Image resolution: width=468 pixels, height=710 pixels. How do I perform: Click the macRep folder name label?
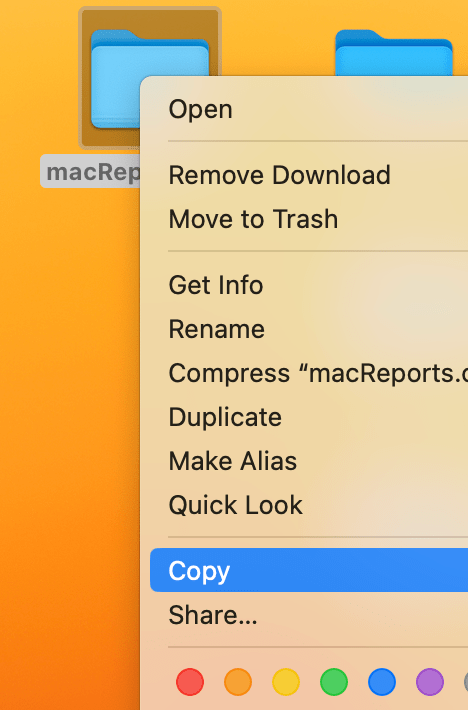[x=93, y=172]
